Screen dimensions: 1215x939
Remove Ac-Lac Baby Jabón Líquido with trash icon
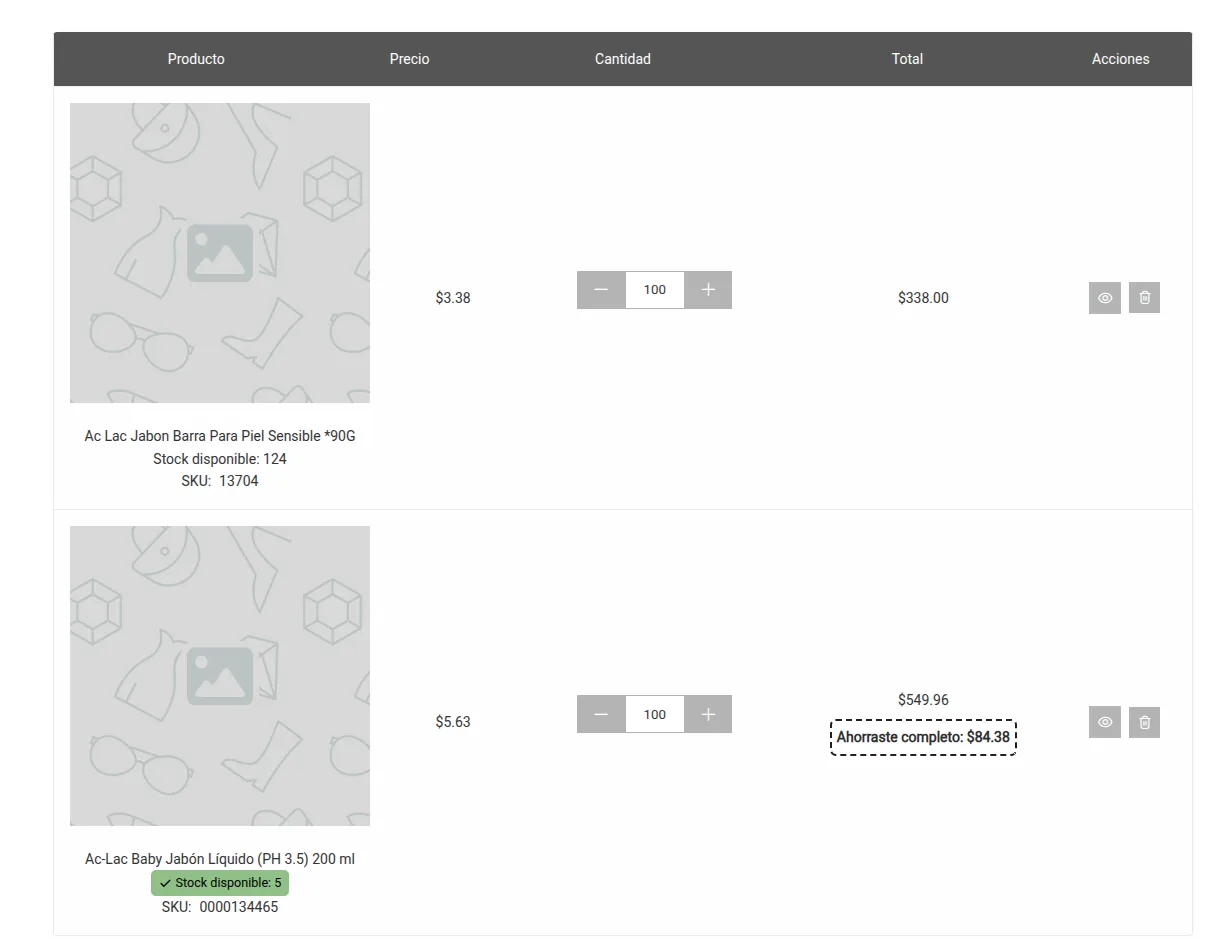click(x=1145, y=722)
